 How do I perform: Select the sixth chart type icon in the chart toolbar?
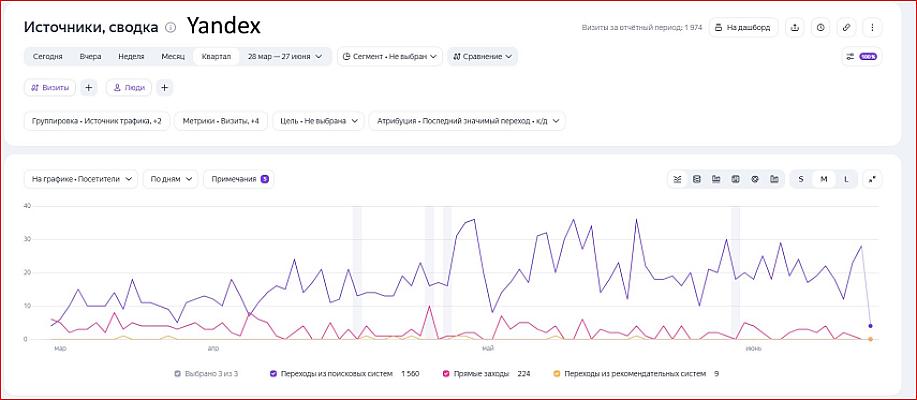pos(774,179)
